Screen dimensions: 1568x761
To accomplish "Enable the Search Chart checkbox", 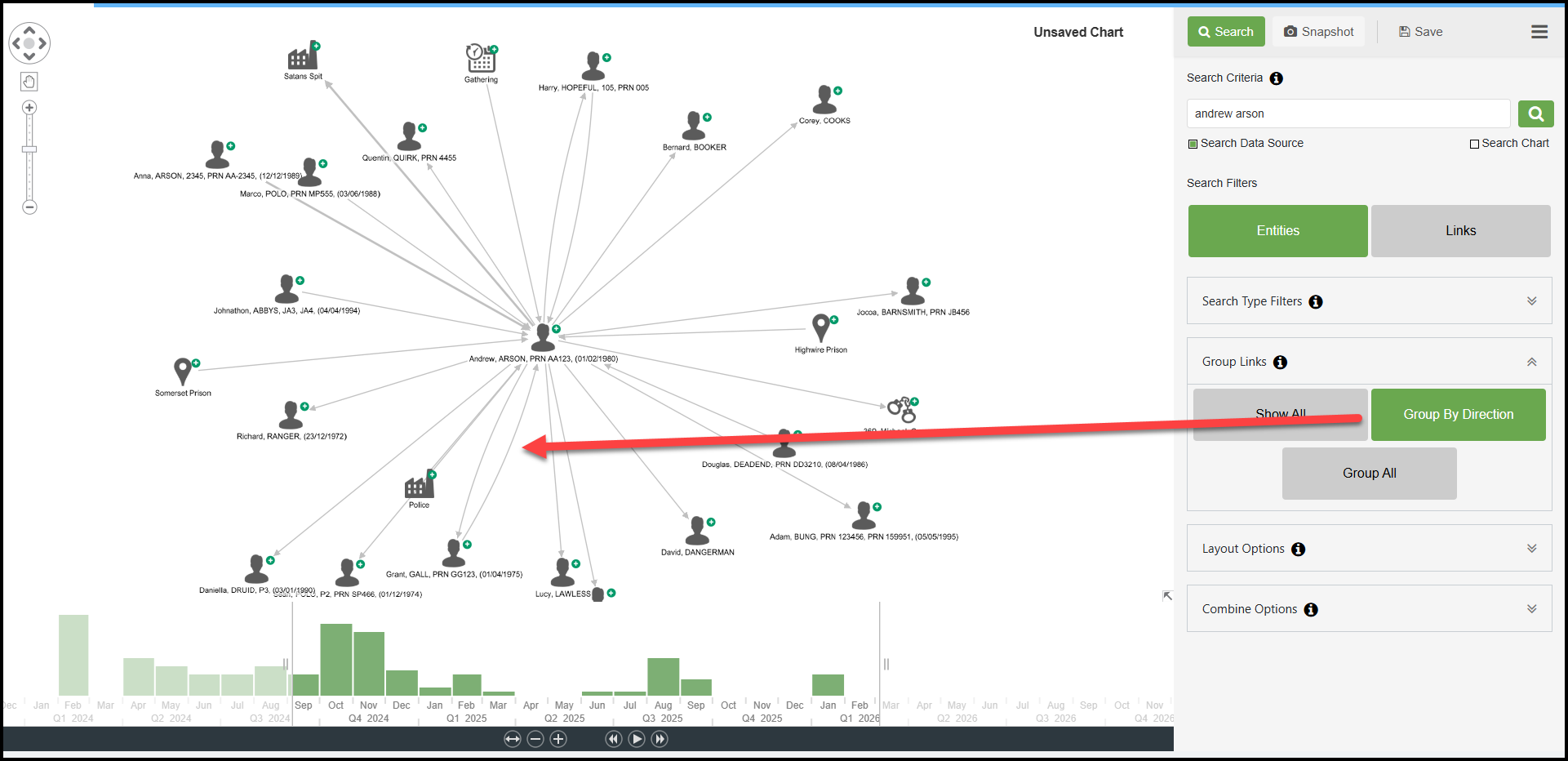I will point(1474,144).
